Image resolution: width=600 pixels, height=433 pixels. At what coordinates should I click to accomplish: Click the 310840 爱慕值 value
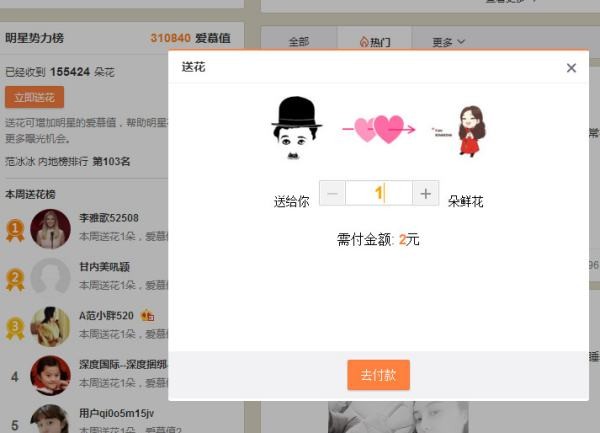point(190,38)
